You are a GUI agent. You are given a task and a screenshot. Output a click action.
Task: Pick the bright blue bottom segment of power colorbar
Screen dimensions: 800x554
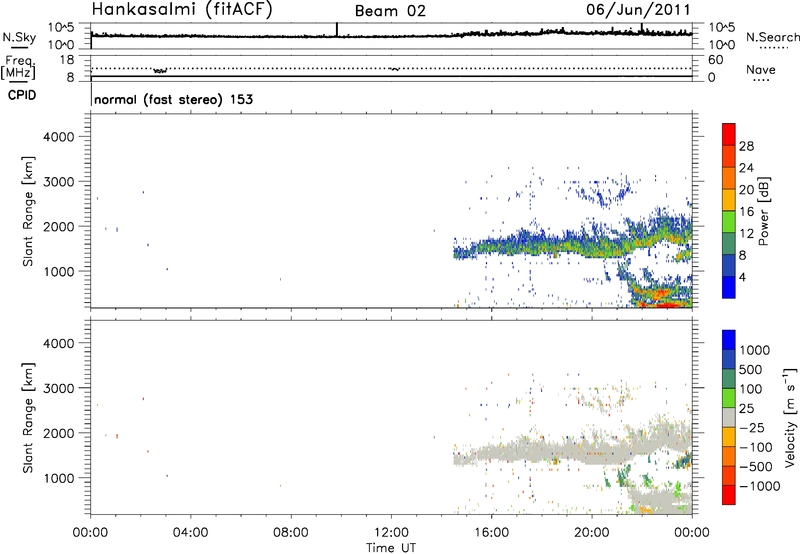coord(729,287)
